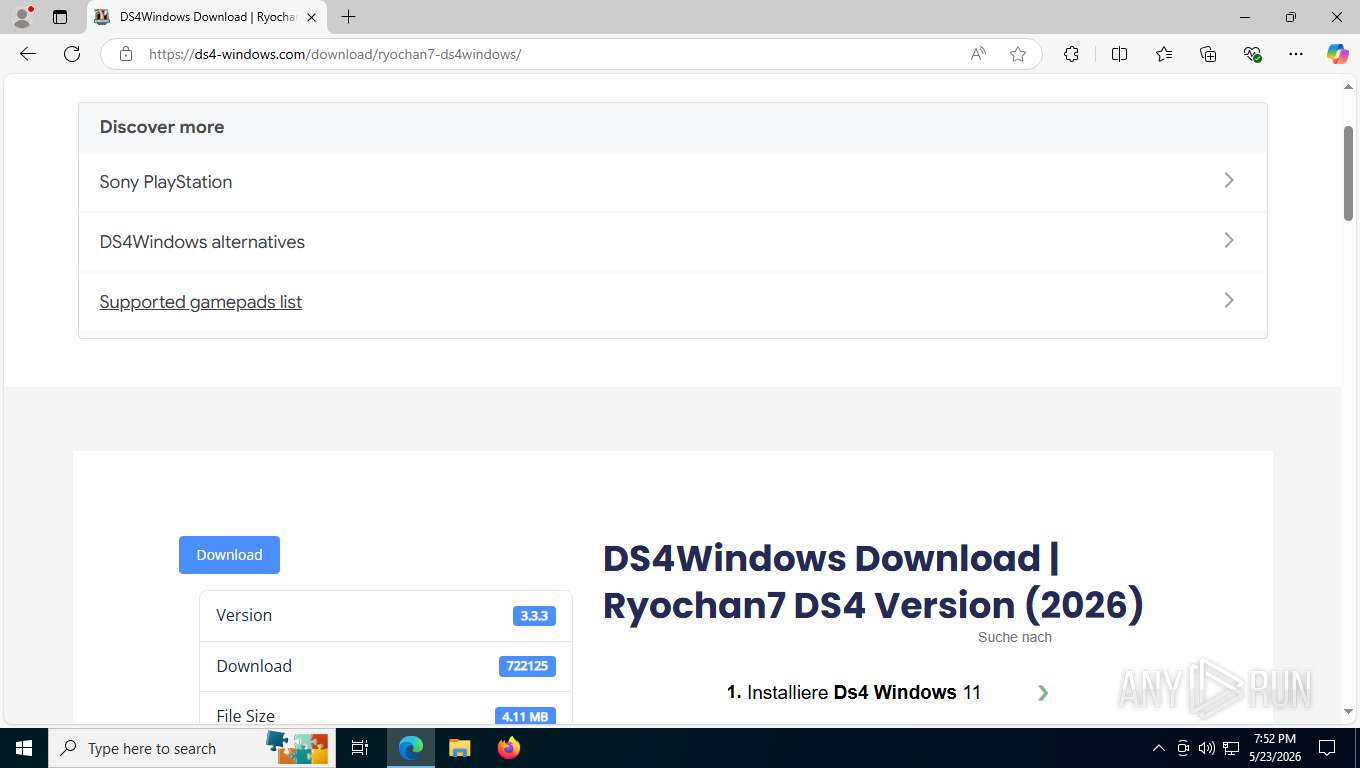Screen dimensions: 1360x768
Task: Click scrollbar up arrow
Action: (1348, 88)
